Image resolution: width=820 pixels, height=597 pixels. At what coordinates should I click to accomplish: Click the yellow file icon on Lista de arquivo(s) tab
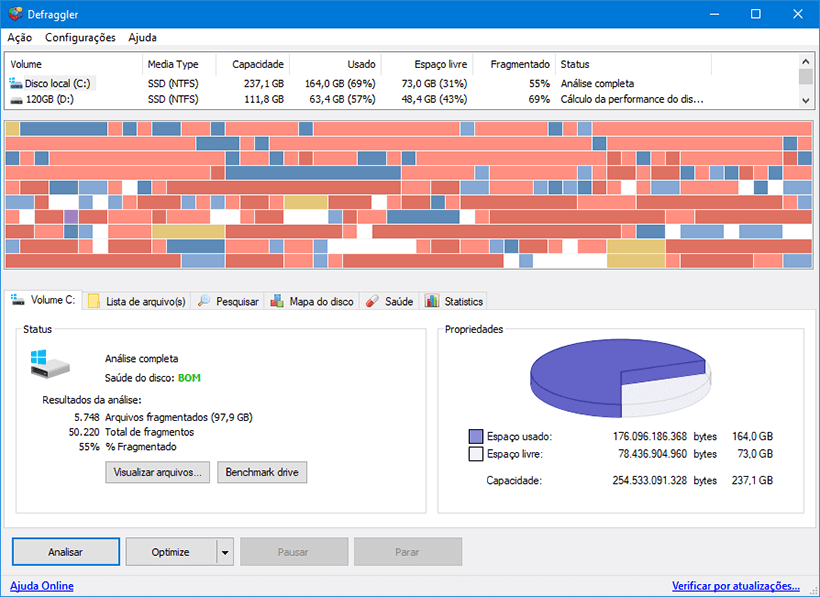coord(93,300)
